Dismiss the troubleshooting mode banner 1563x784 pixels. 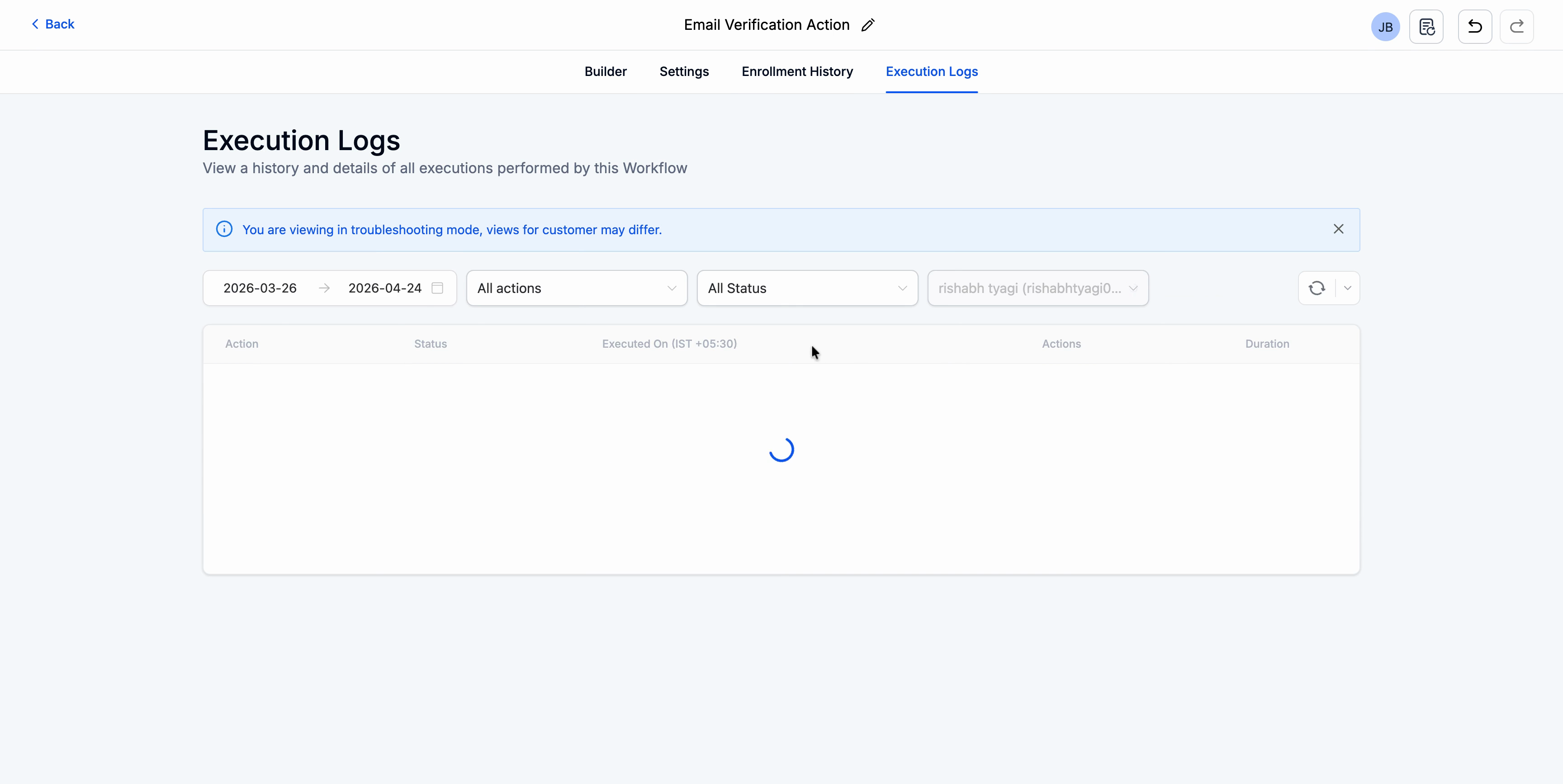pyautogui.click(x=1339, y=229)
